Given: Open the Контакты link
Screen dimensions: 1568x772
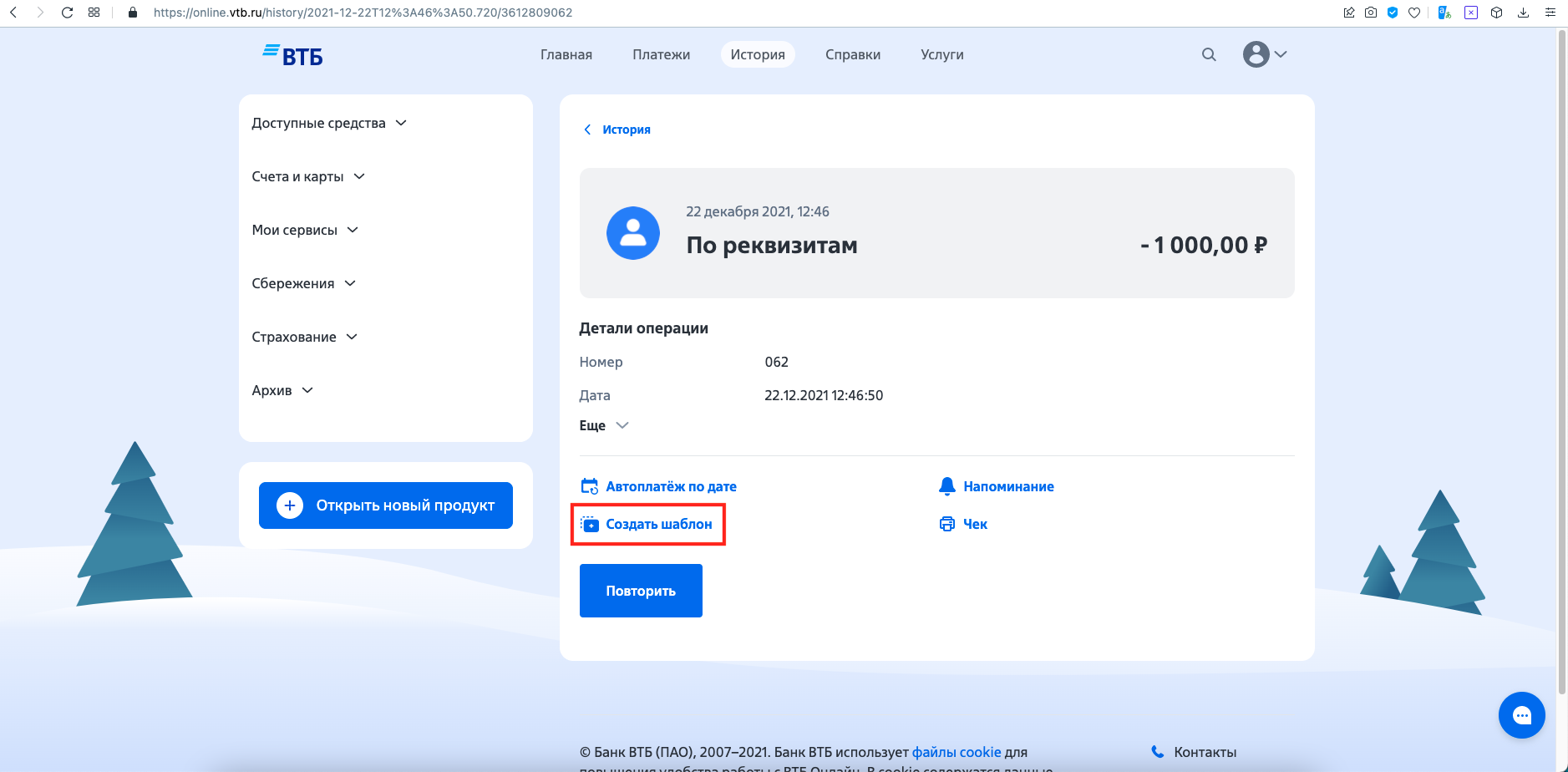Looking at the screenshot, I should point(1205,752).
